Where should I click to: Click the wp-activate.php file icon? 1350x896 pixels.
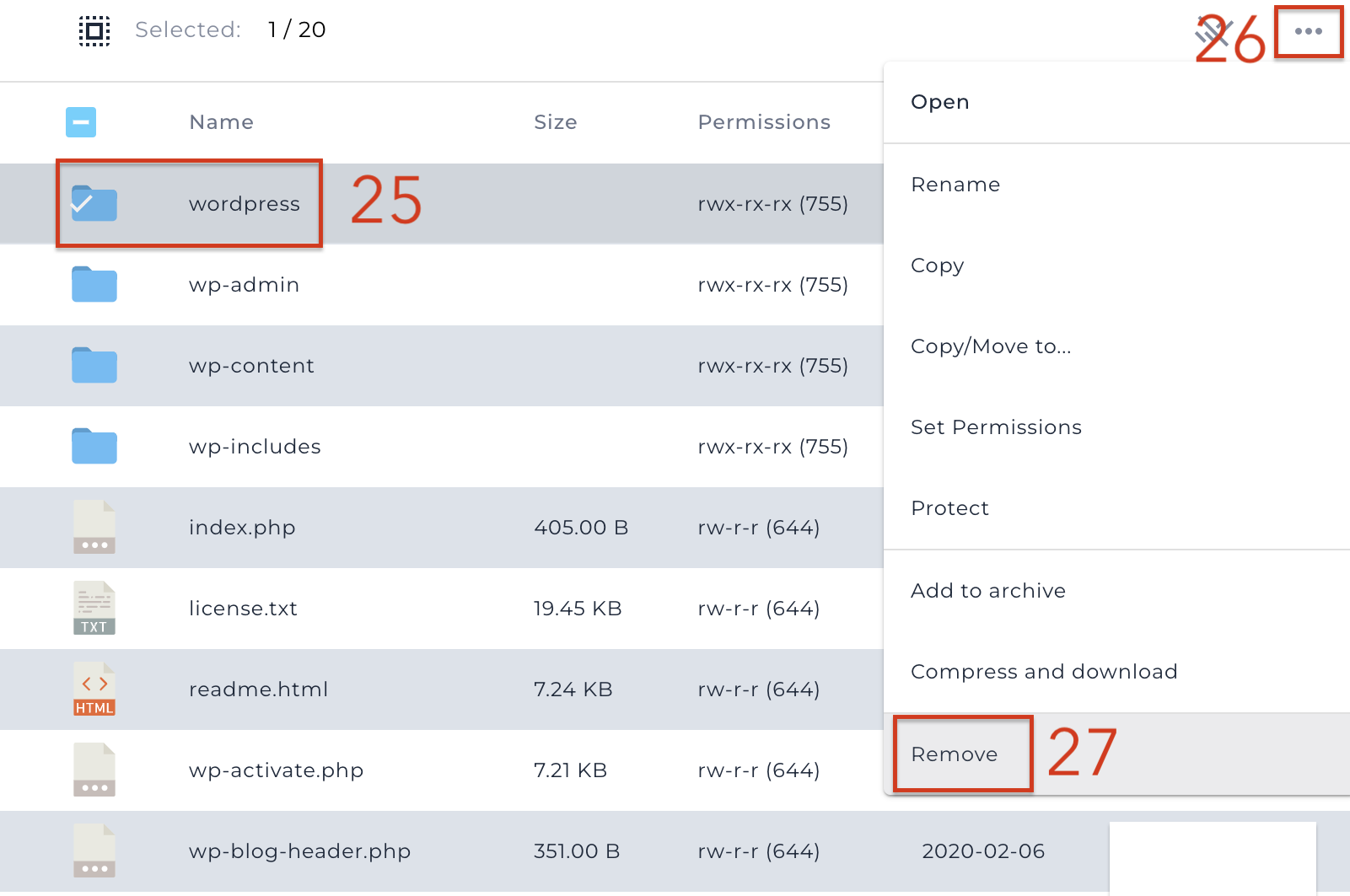click(94, 770)
